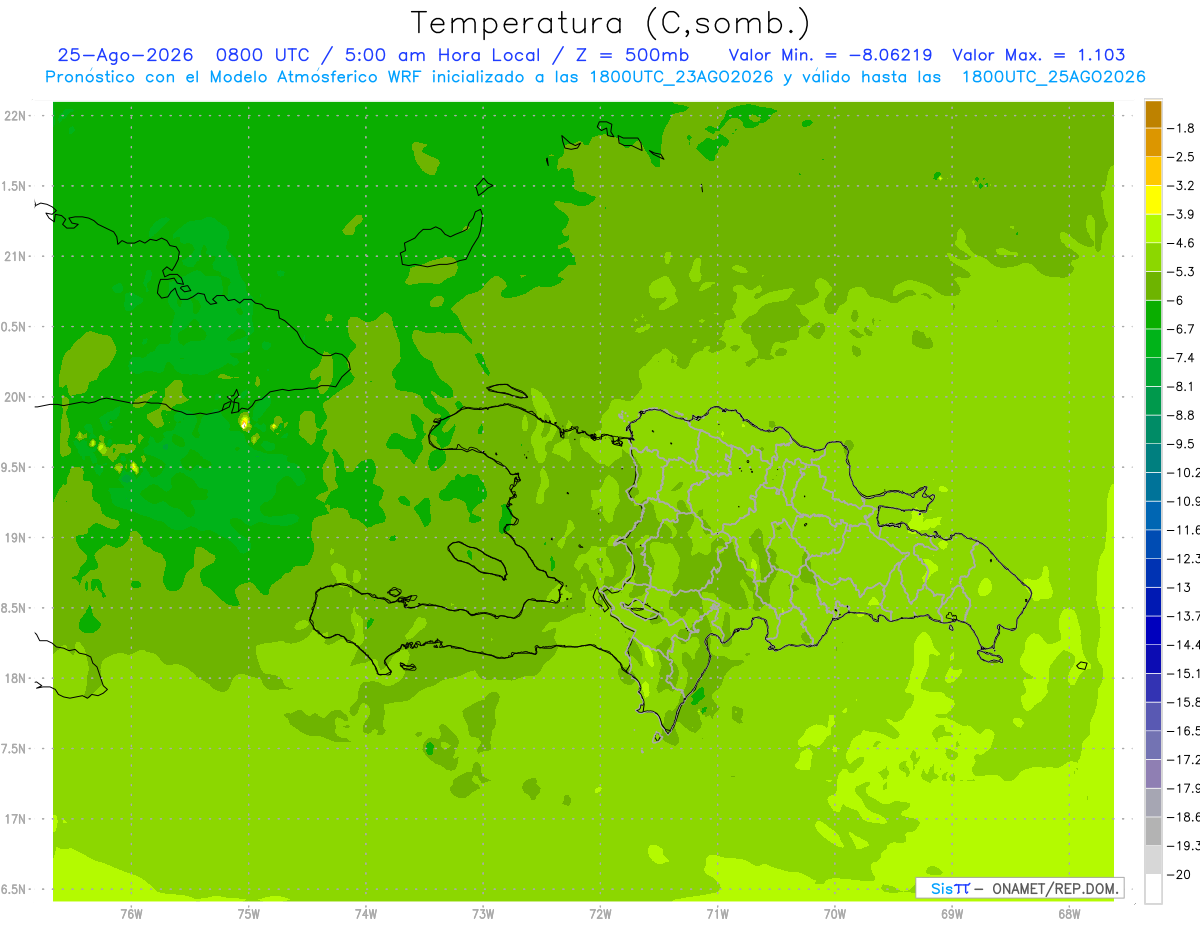The image size is (1200, 927).
Task: Pick the purple swatch between -17.2 and -17.9
Action: (1153, 773)
